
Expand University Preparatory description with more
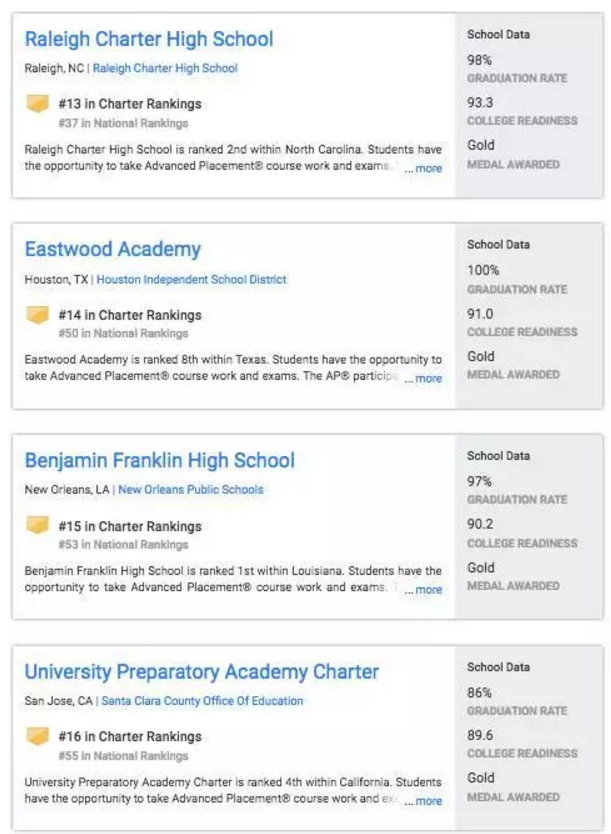428,801
